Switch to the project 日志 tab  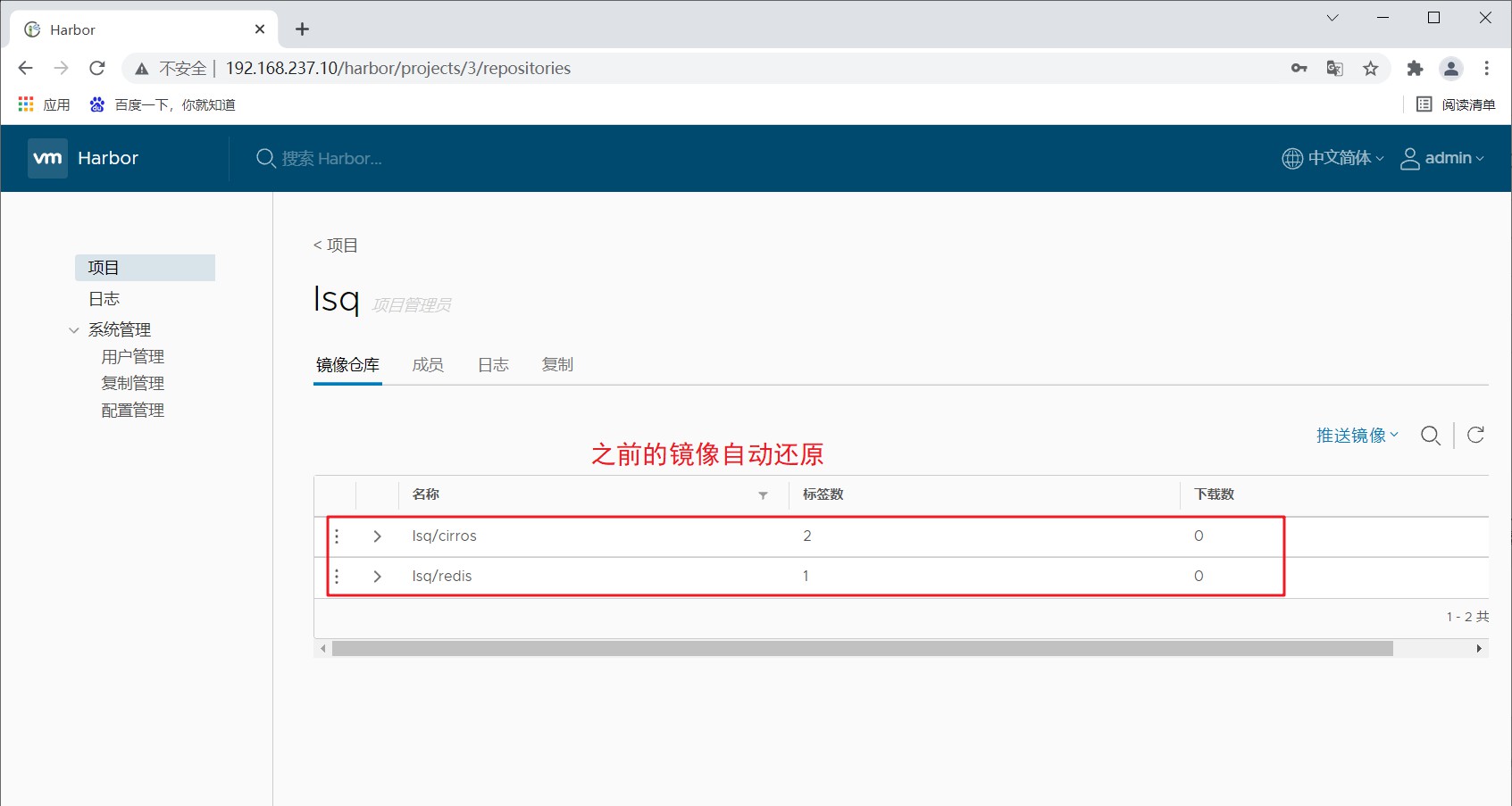[493, 365]
